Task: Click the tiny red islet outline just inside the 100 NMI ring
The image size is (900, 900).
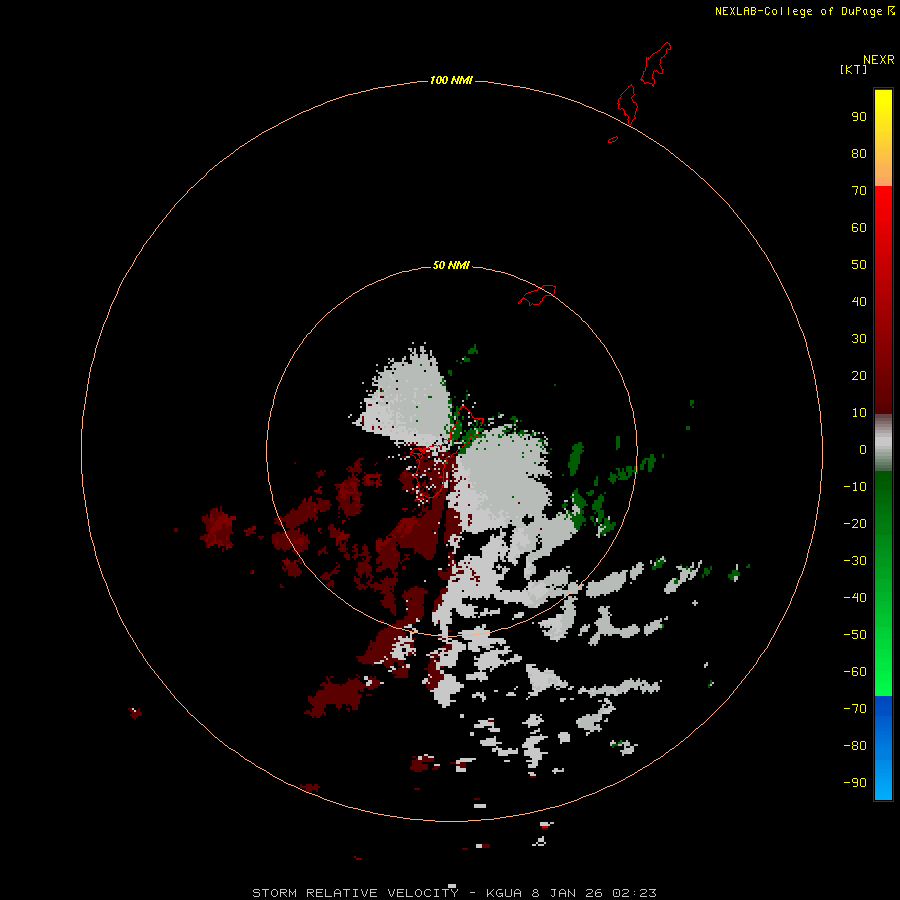Action: click(x=613, y=139)
